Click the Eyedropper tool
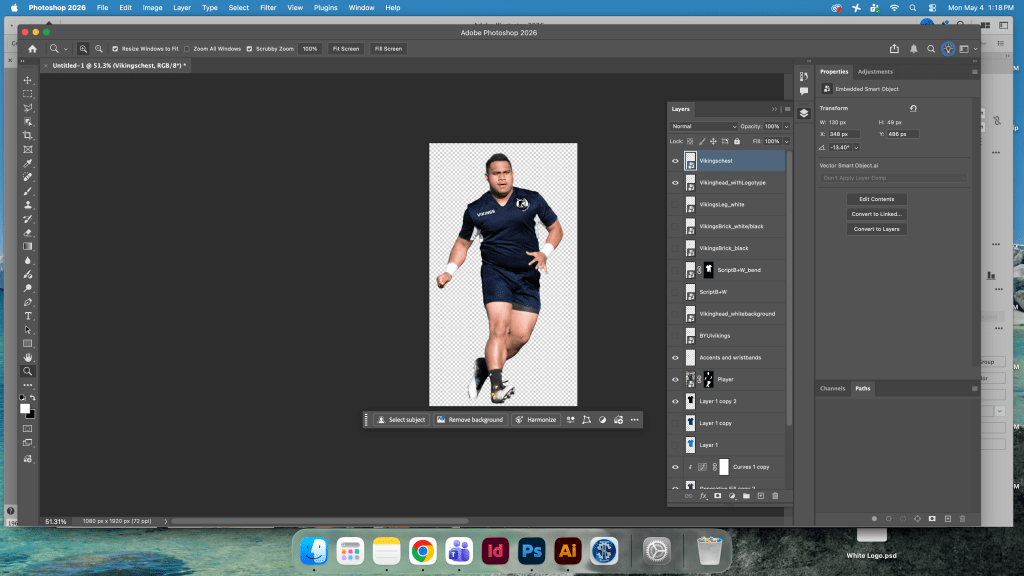This screenshot has height=576, width=1024. [27, 163]
